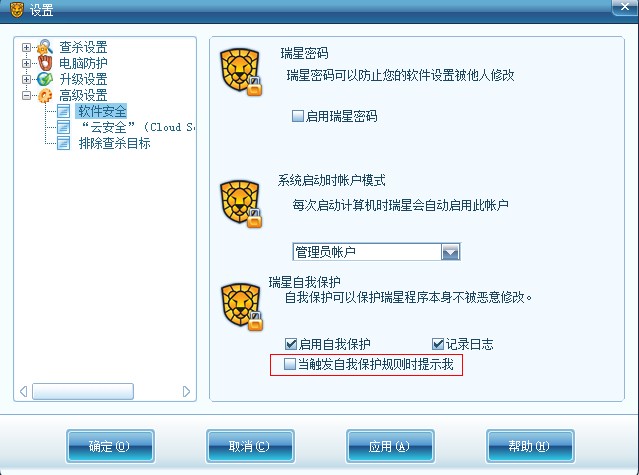The height and width of the screenshot is (475, 639).
Task: Click the globe icon beside 升级设置
Action: (44, 79)
